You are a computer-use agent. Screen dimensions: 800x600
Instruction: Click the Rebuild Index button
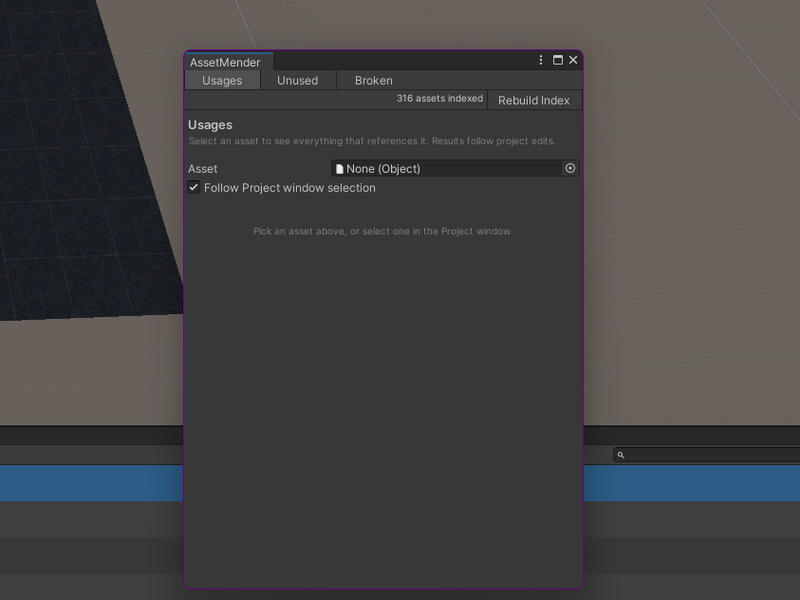[534, 101]
